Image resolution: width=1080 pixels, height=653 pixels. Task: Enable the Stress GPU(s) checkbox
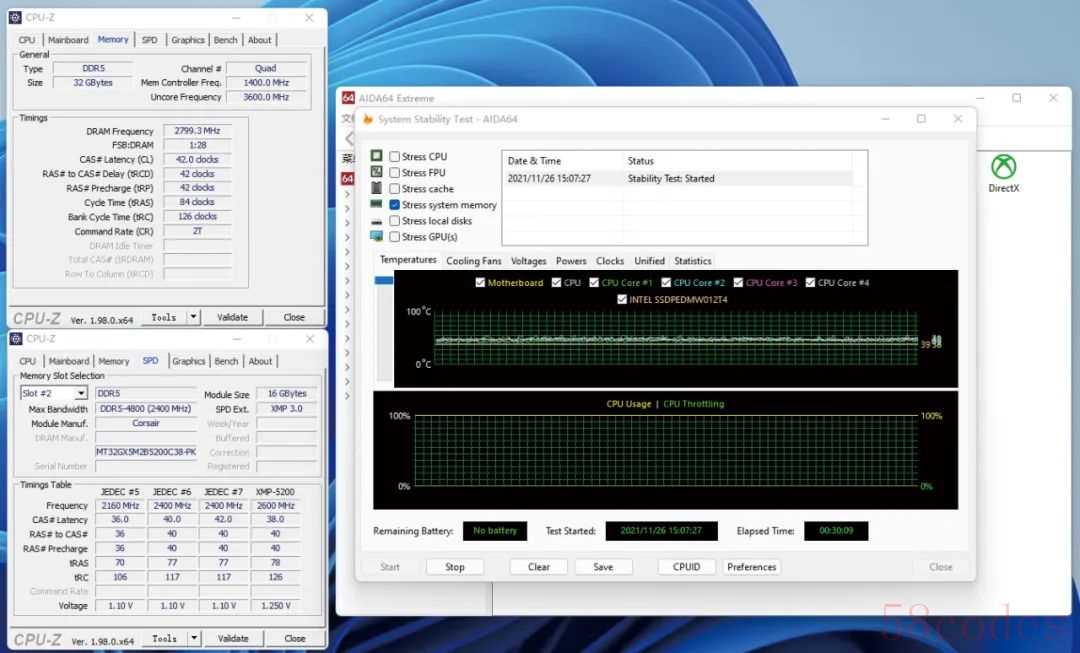pyautogui.click(x=395, y=236)
